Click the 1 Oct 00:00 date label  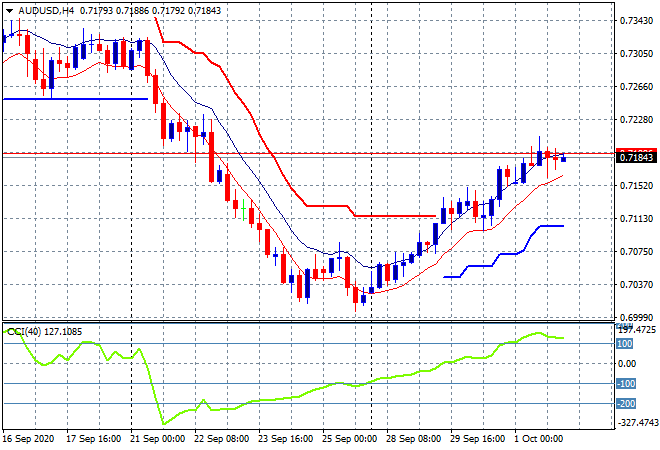coord(540,439)
